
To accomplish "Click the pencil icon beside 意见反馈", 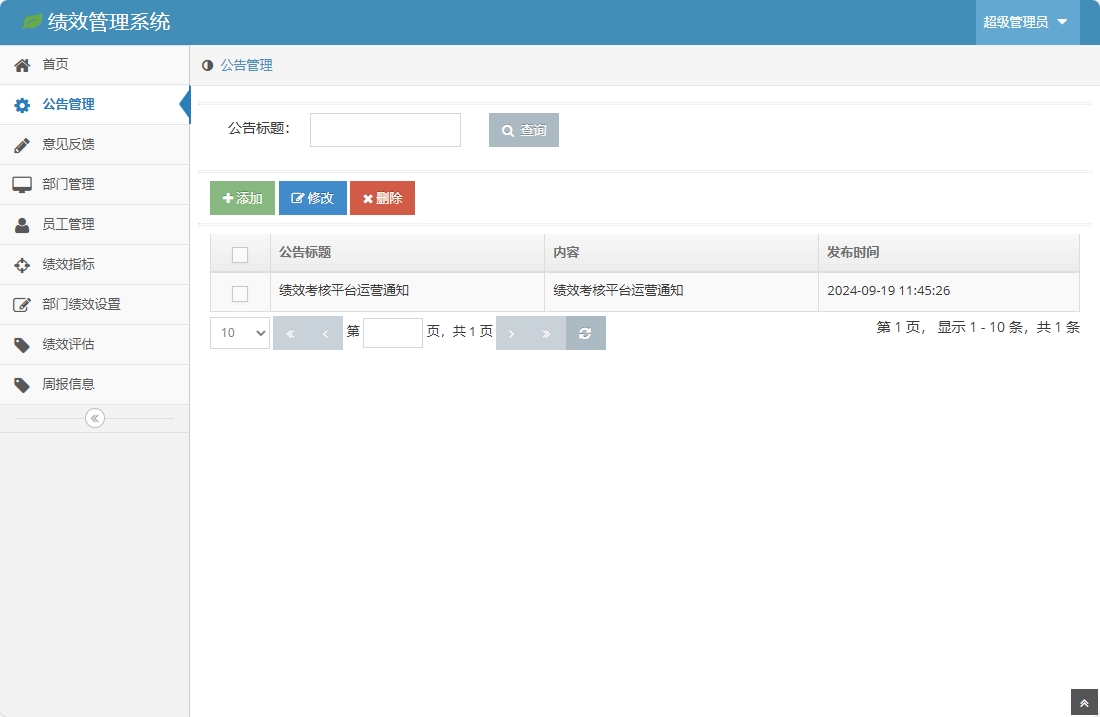I will coord(20,144).
